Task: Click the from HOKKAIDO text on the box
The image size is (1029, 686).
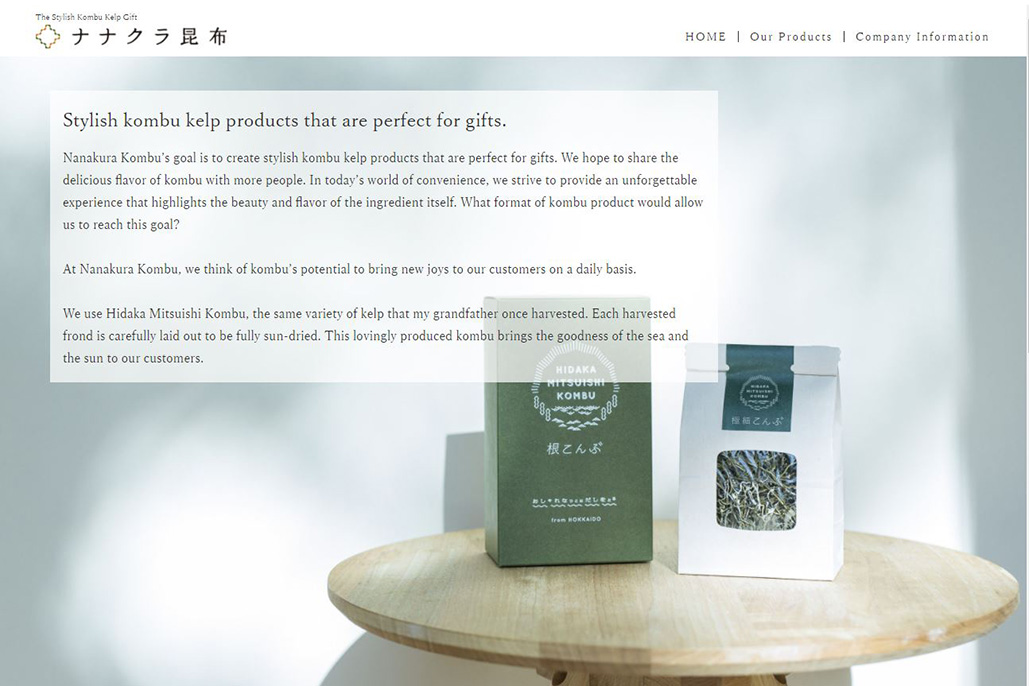Action: [x=576, y=519]
